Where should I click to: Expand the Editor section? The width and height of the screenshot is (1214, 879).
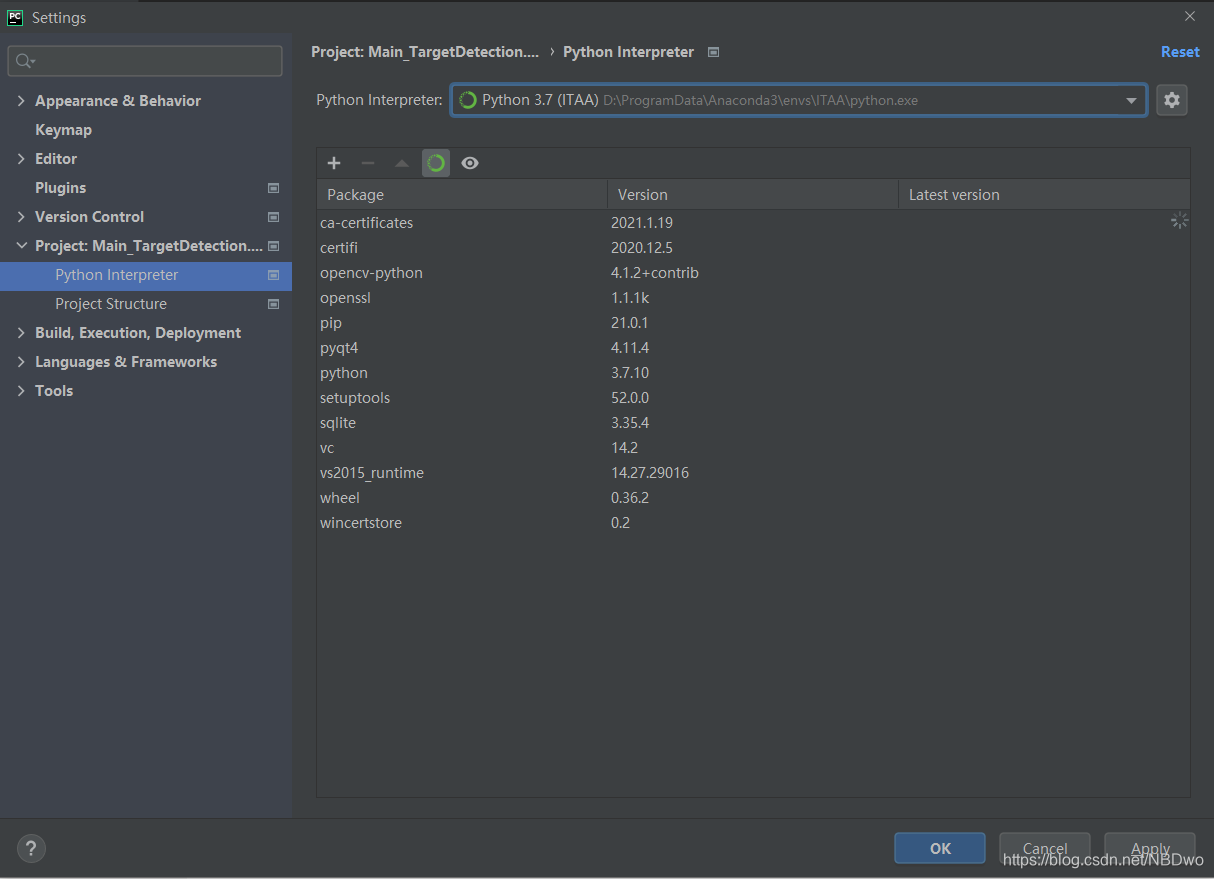[21, 159]
